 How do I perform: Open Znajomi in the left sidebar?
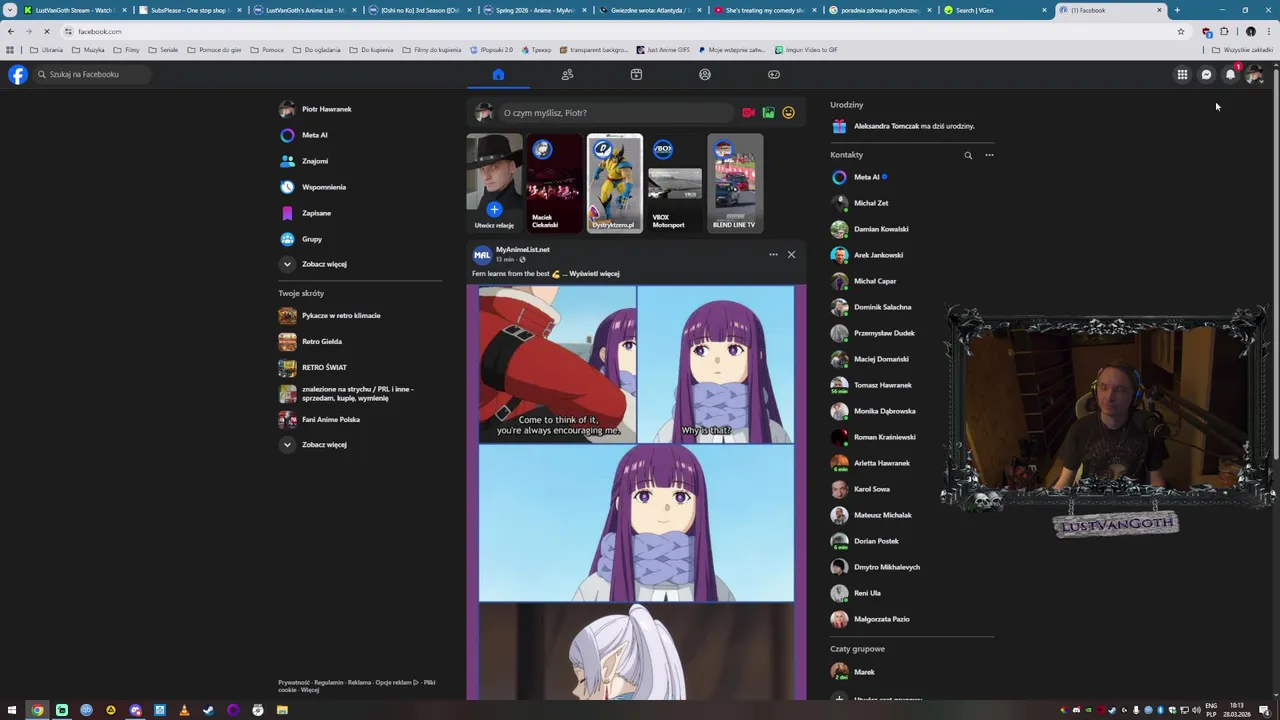360,161
